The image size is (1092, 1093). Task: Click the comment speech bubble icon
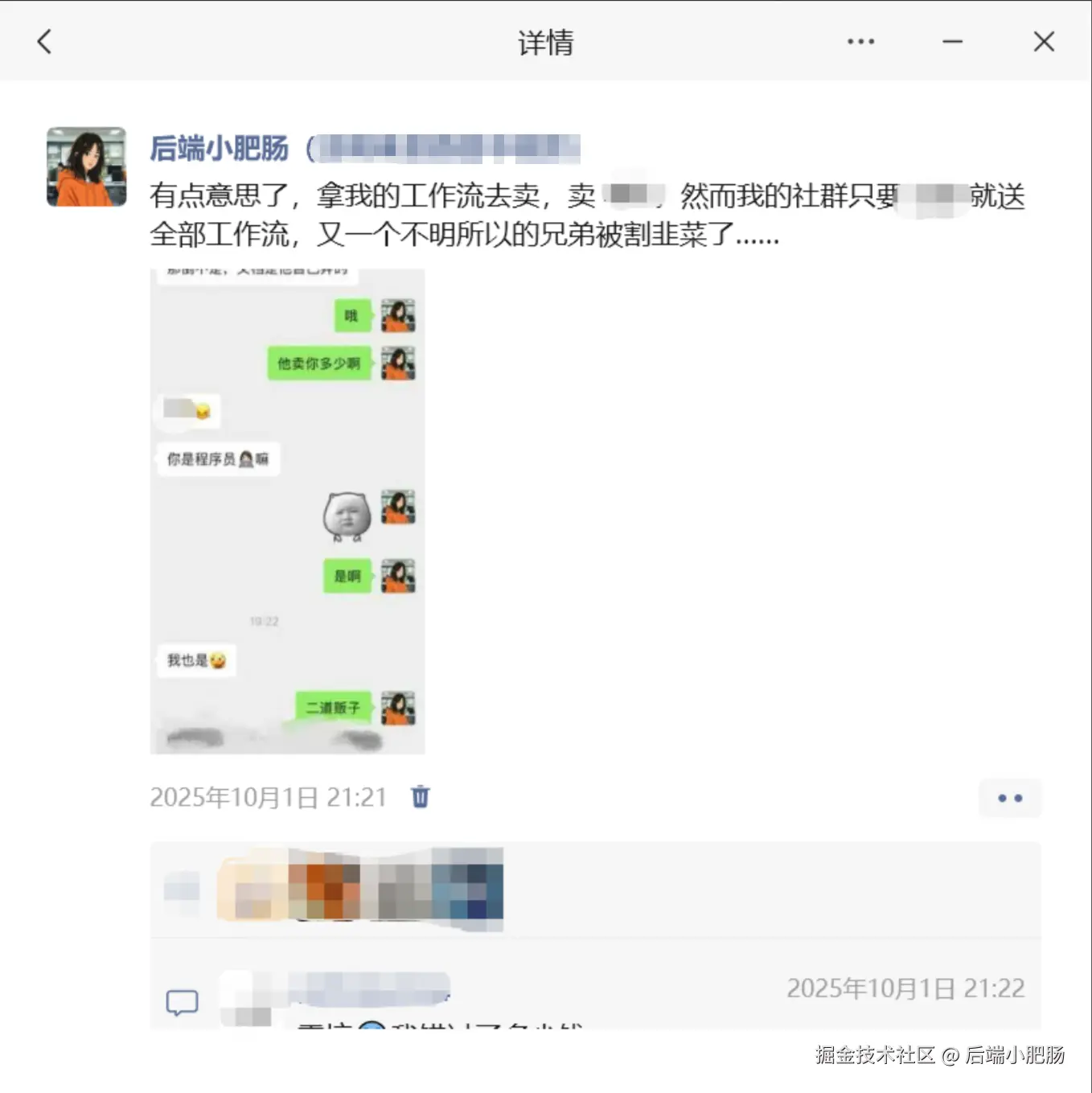pos(182,1002)
